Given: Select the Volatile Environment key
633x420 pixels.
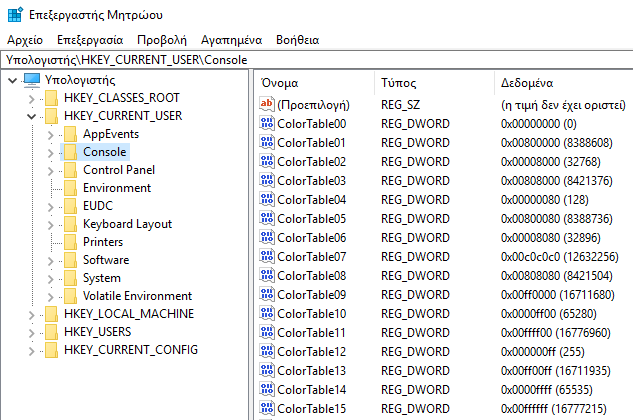Looking at the screenshot, I should pos(137,296).
